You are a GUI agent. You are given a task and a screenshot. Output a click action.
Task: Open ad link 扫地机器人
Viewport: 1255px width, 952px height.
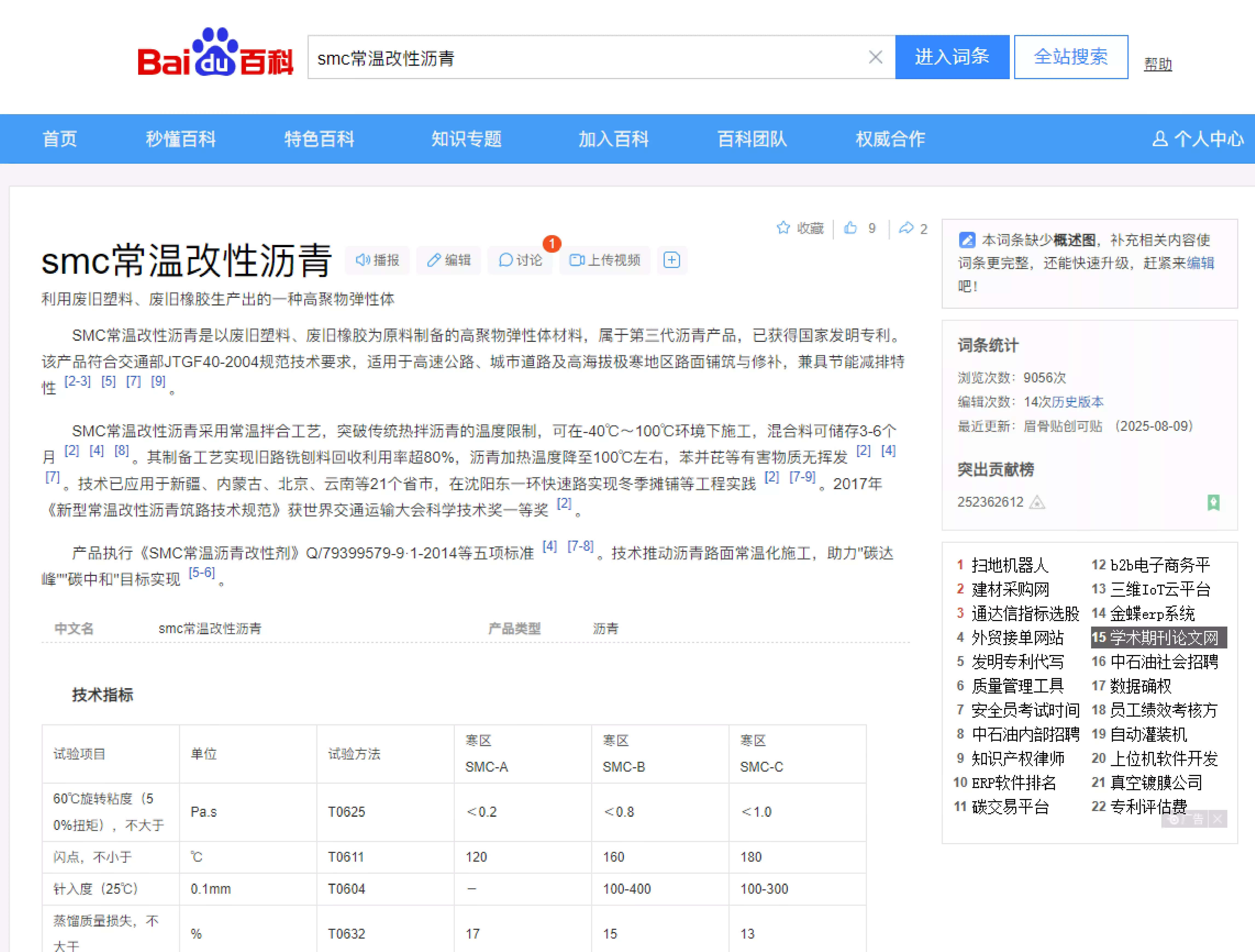point(1010,565)
